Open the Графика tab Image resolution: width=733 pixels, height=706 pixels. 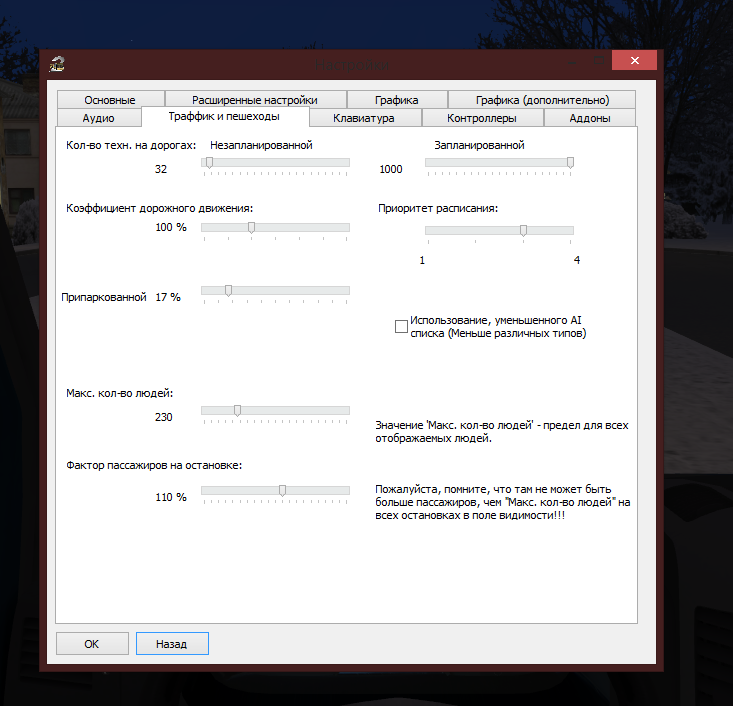[x=397, y=100]
